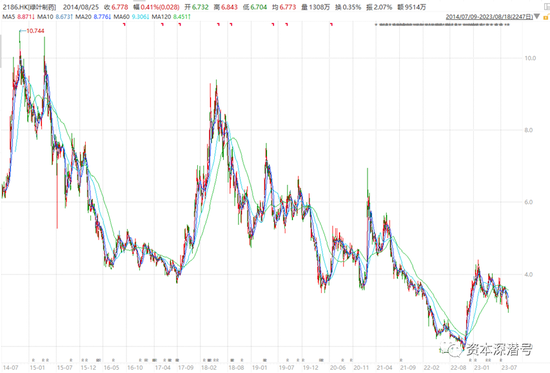
Task: Click the opening price value 6.732
Action: click(x=200, y=7)
